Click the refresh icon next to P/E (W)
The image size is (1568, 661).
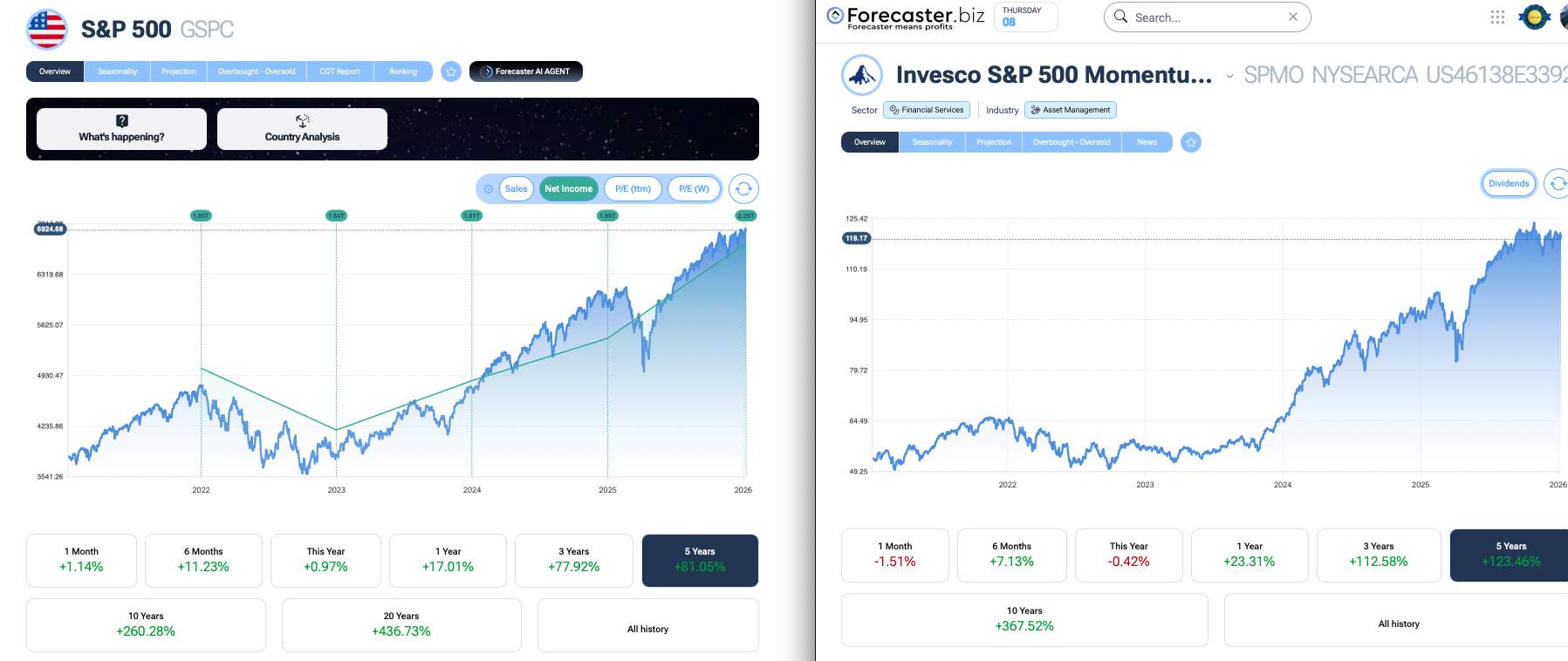point(743,188)
